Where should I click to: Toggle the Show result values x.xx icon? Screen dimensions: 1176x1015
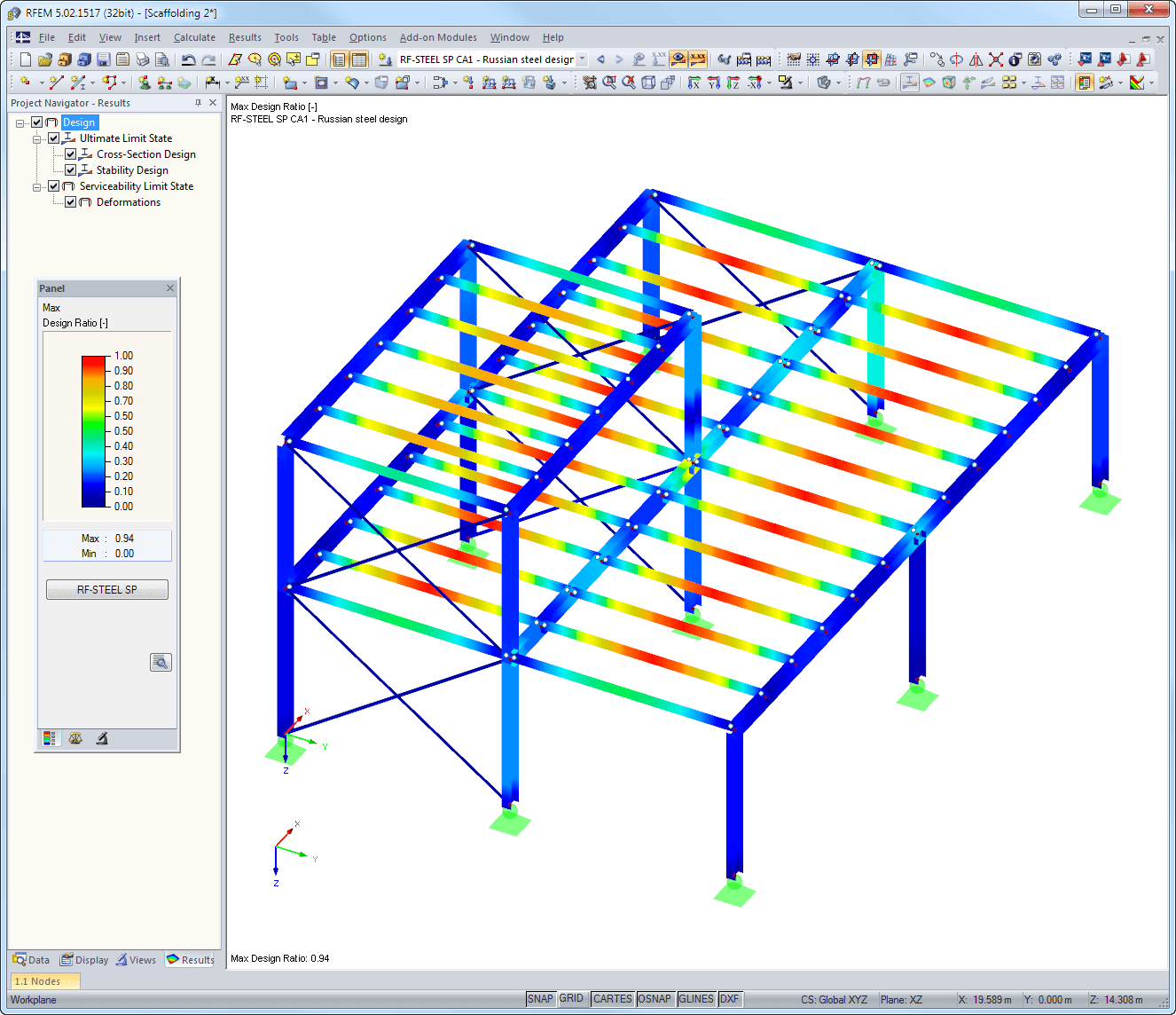click(698, 59)
